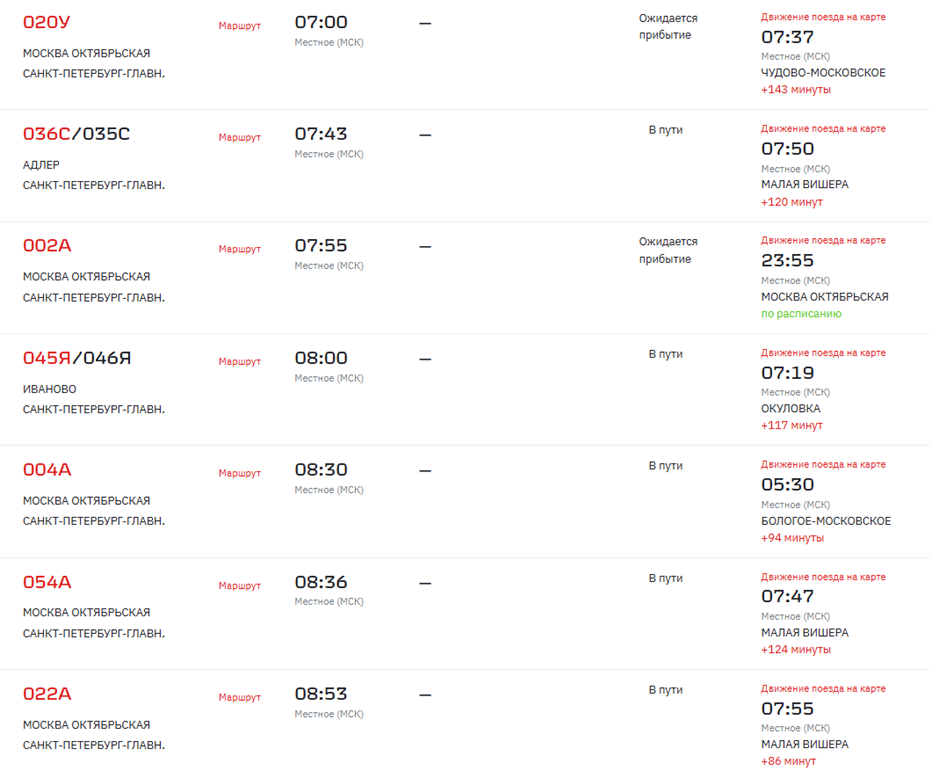The width and height of the screenshot is (930, 775).
Task: Select train number 054А heading
Action: [47, 582]
